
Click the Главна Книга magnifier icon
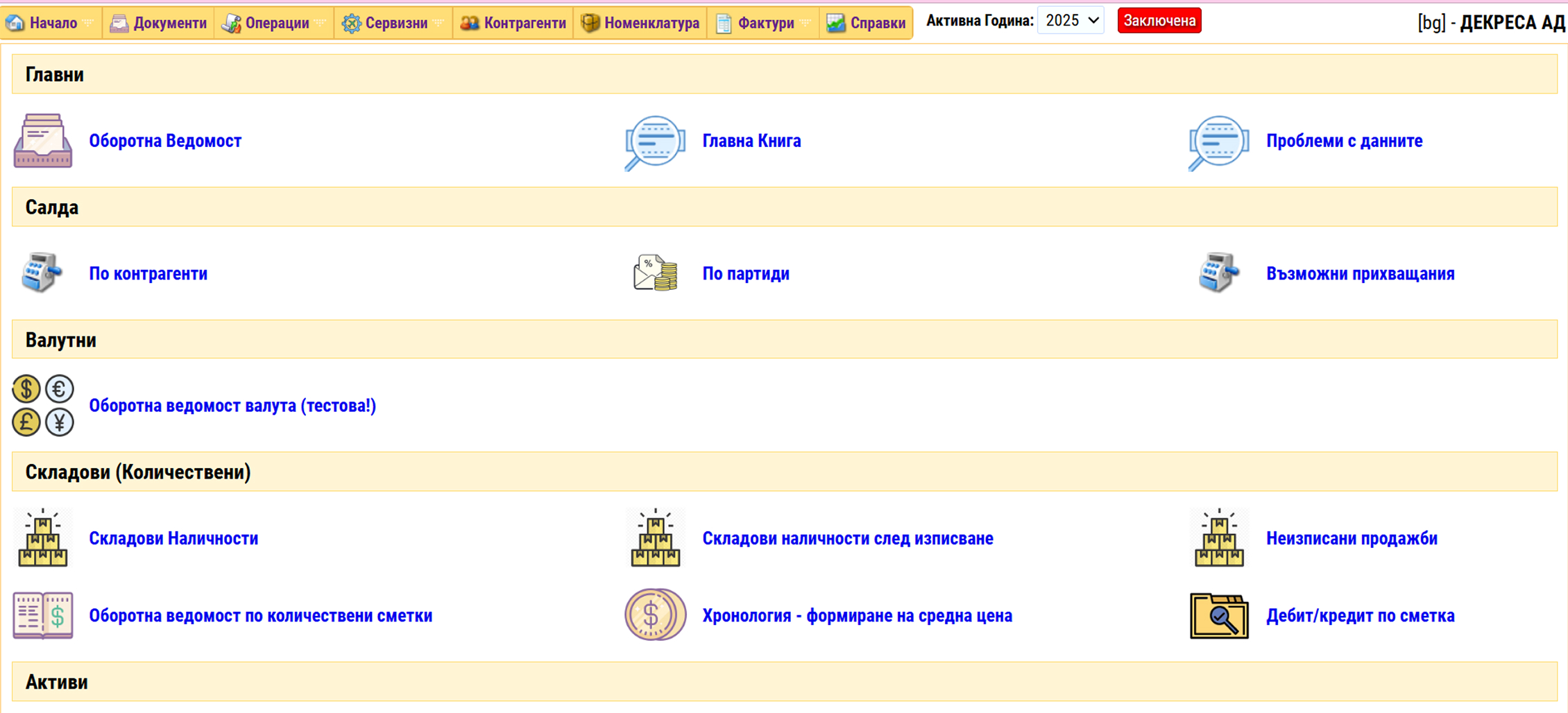pyautogui.click(x=655, y=142)
